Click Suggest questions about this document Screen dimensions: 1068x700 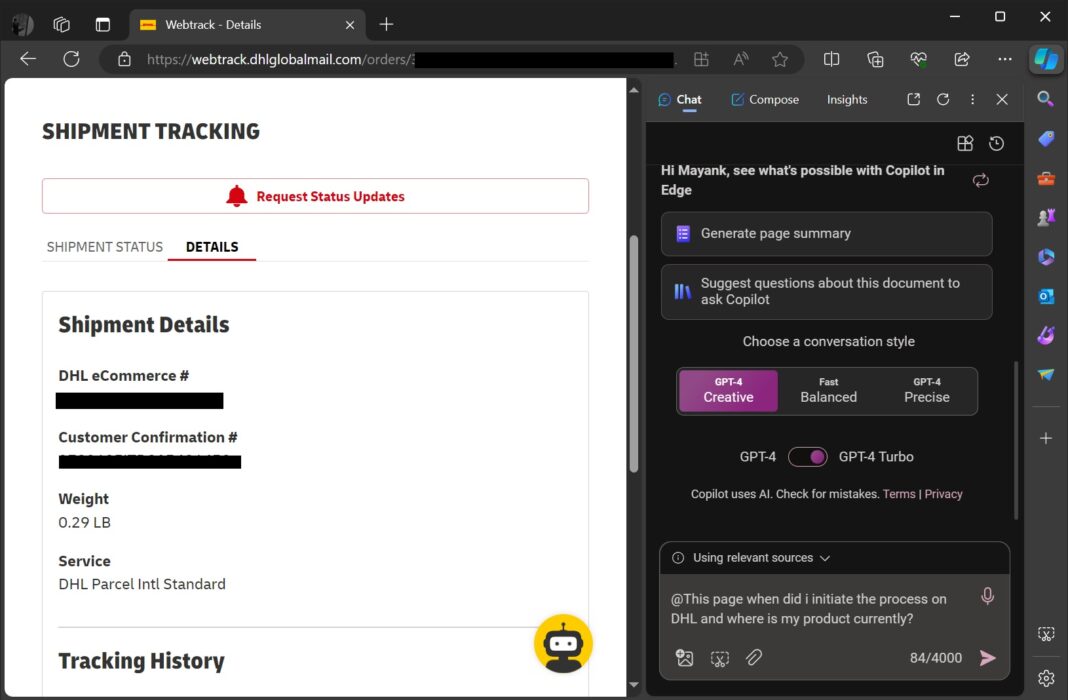click(826, 291)
